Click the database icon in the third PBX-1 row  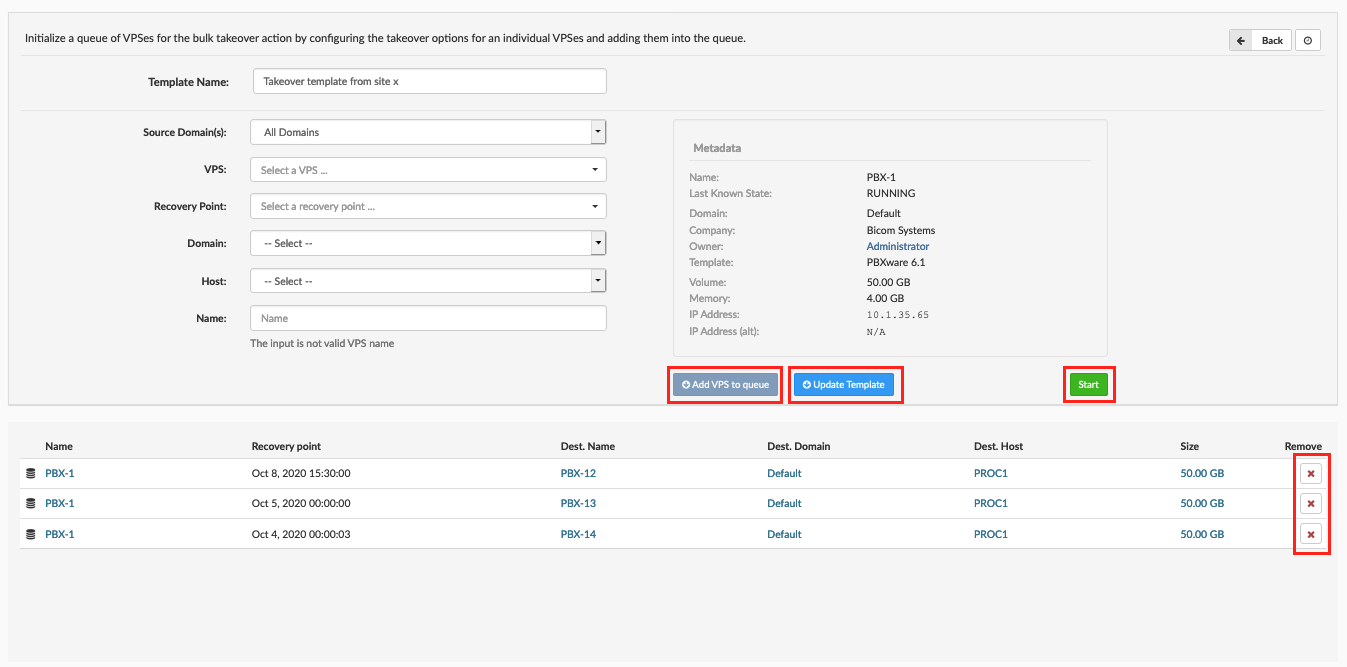coord(30,534)
